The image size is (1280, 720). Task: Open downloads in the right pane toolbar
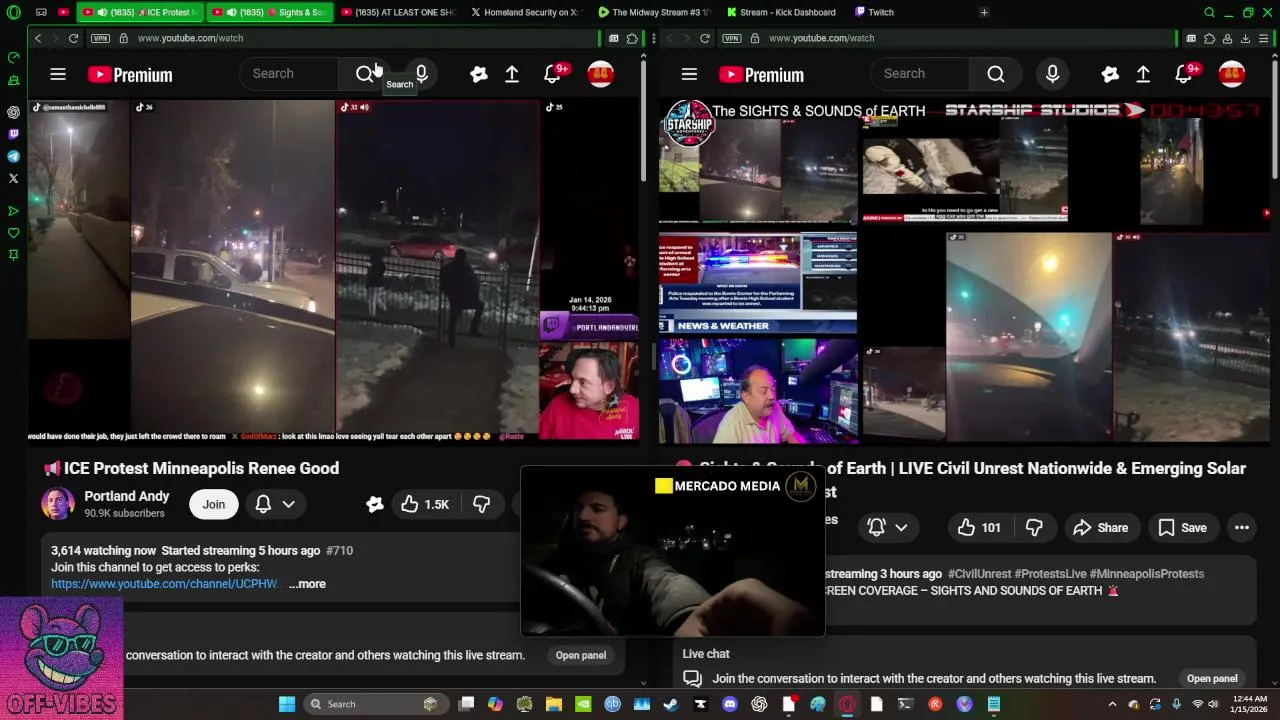tap(1245, 38)
